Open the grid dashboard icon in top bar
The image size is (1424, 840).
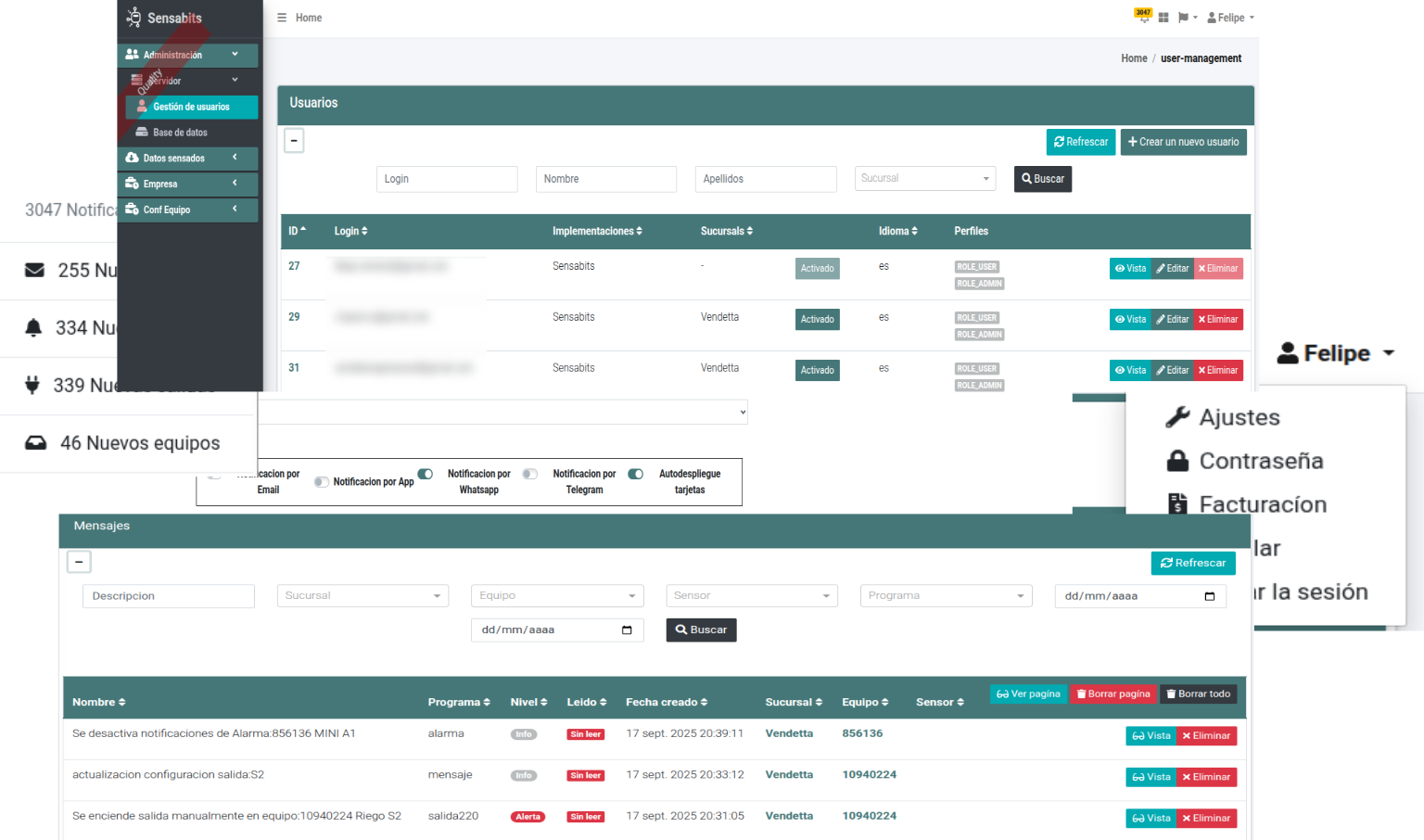1163,18
